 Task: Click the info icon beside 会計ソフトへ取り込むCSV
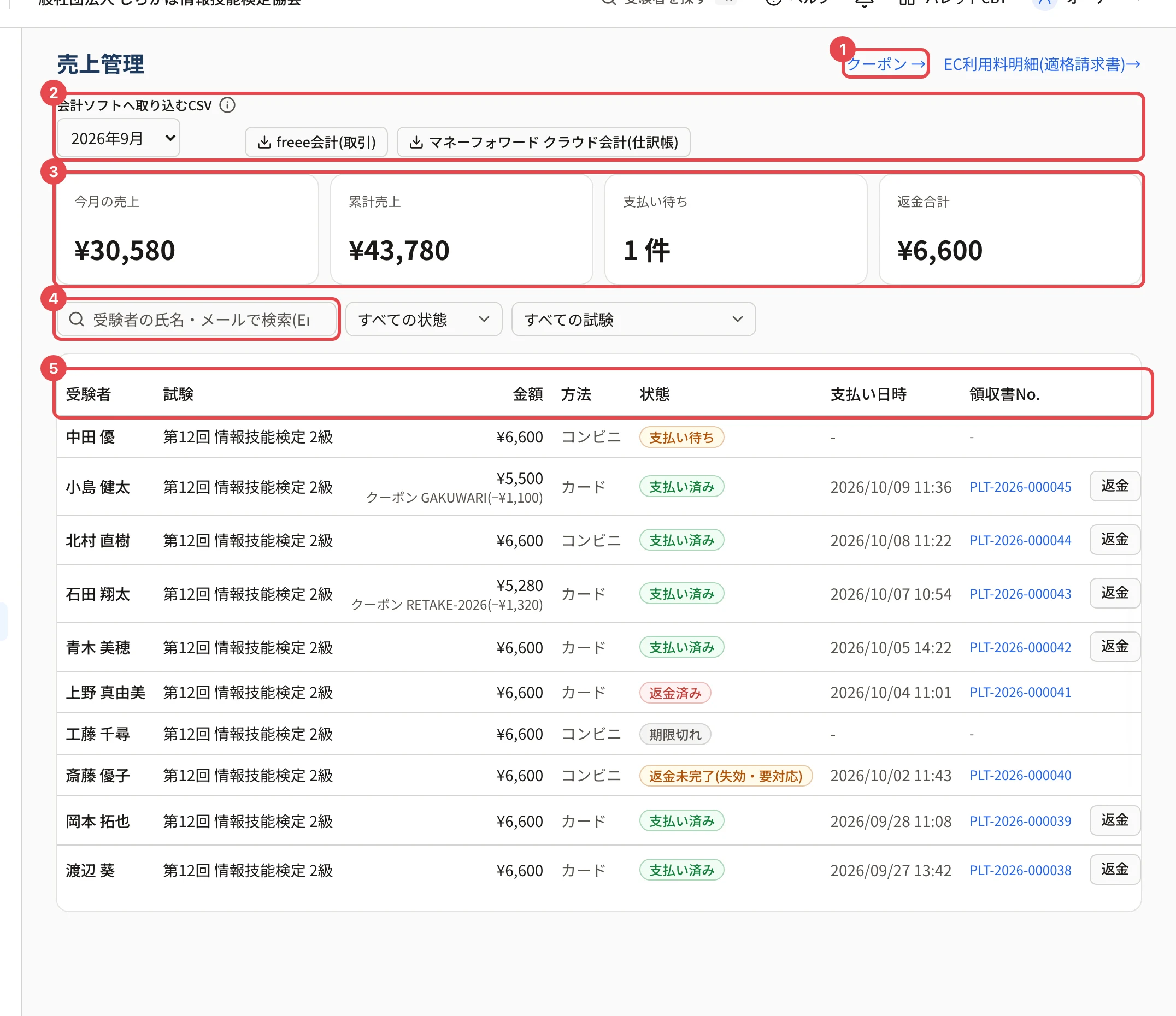pyautogui.click(x=227, y=105)
